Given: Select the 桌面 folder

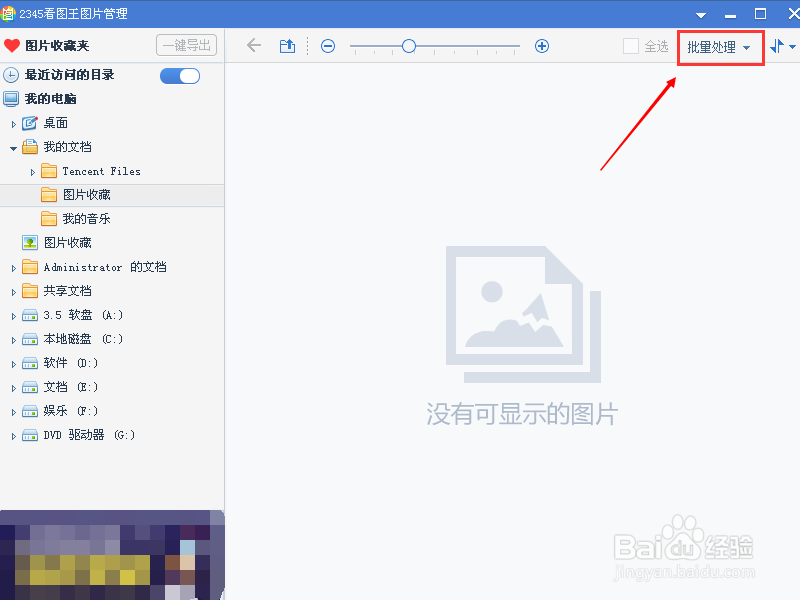Looking at the screenshot, I should coord(56,123).
